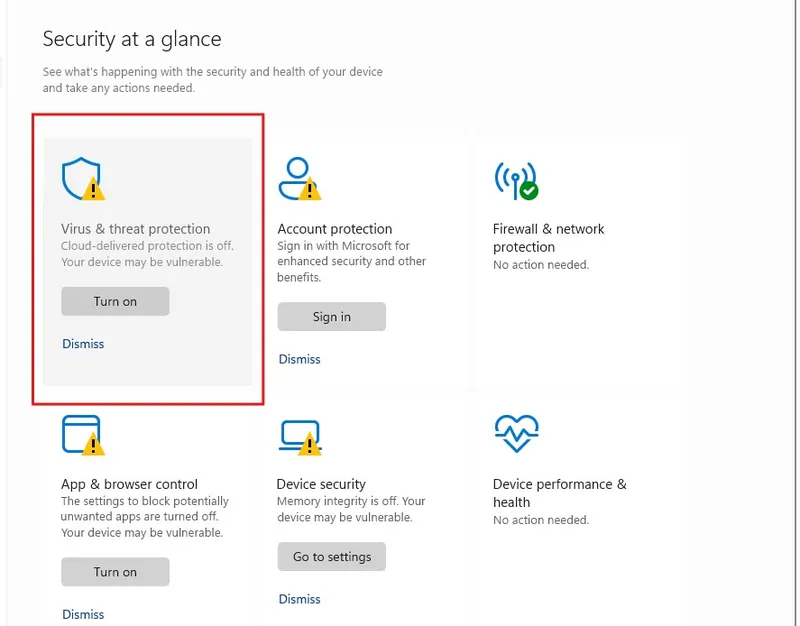
Task: Select the Device security heading
Action: coord(321,484)
